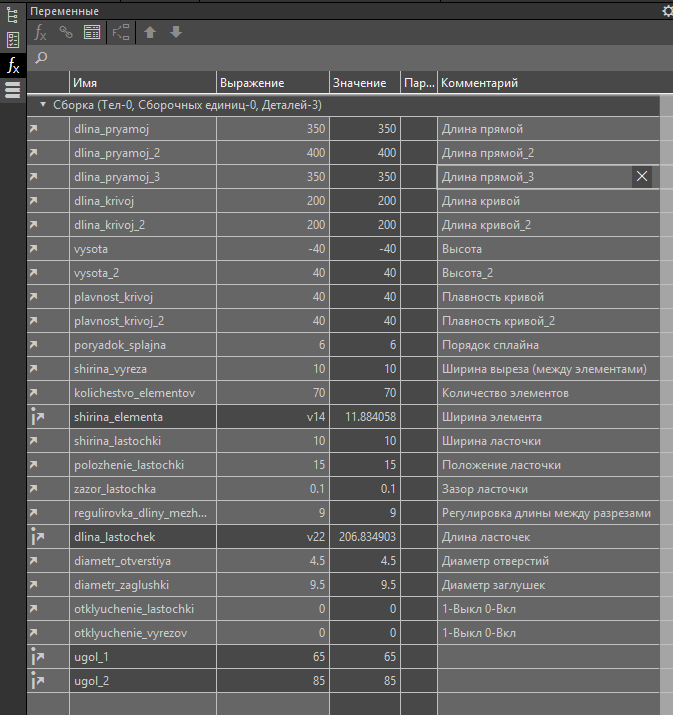Move variable up with arrow icon
Screen dimensions: 673x715
tap(150, 32)
